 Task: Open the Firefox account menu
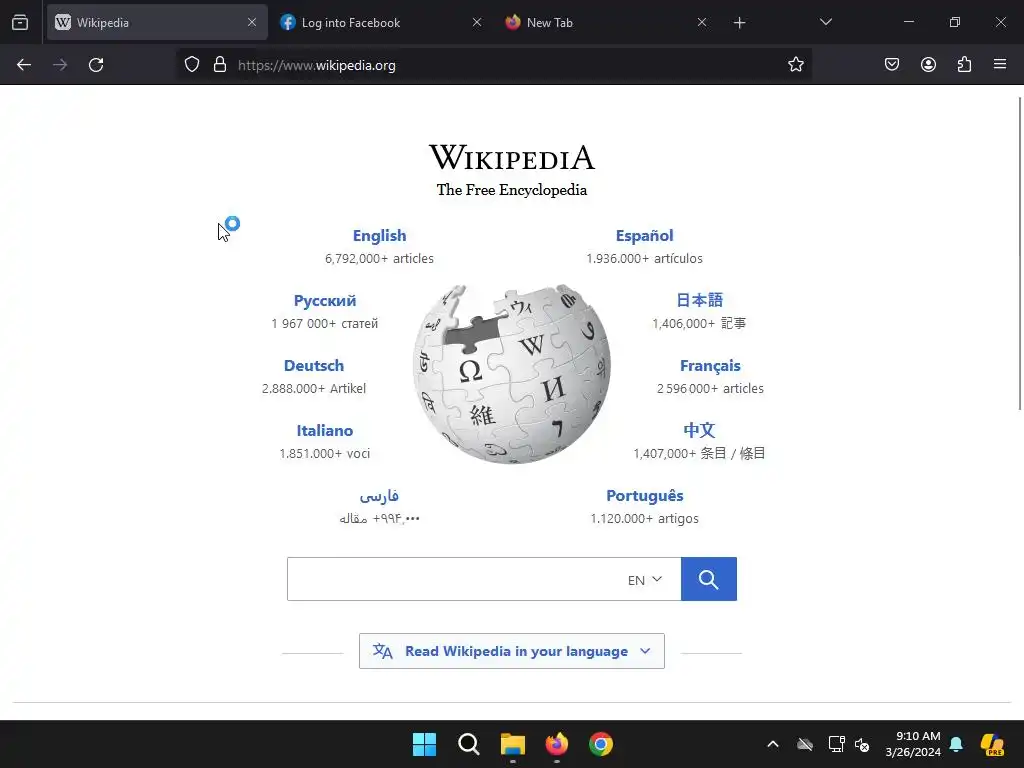tap(928, 65)
